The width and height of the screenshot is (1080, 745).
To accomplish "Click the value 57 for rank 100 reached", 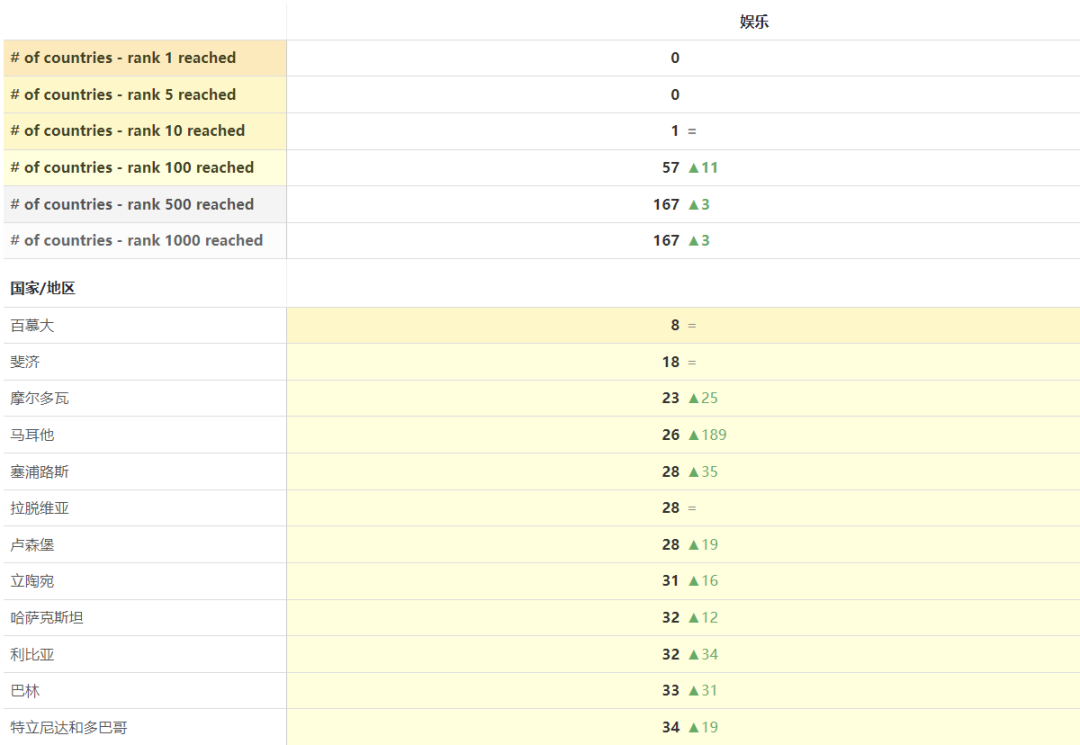I will coord(671,167).
